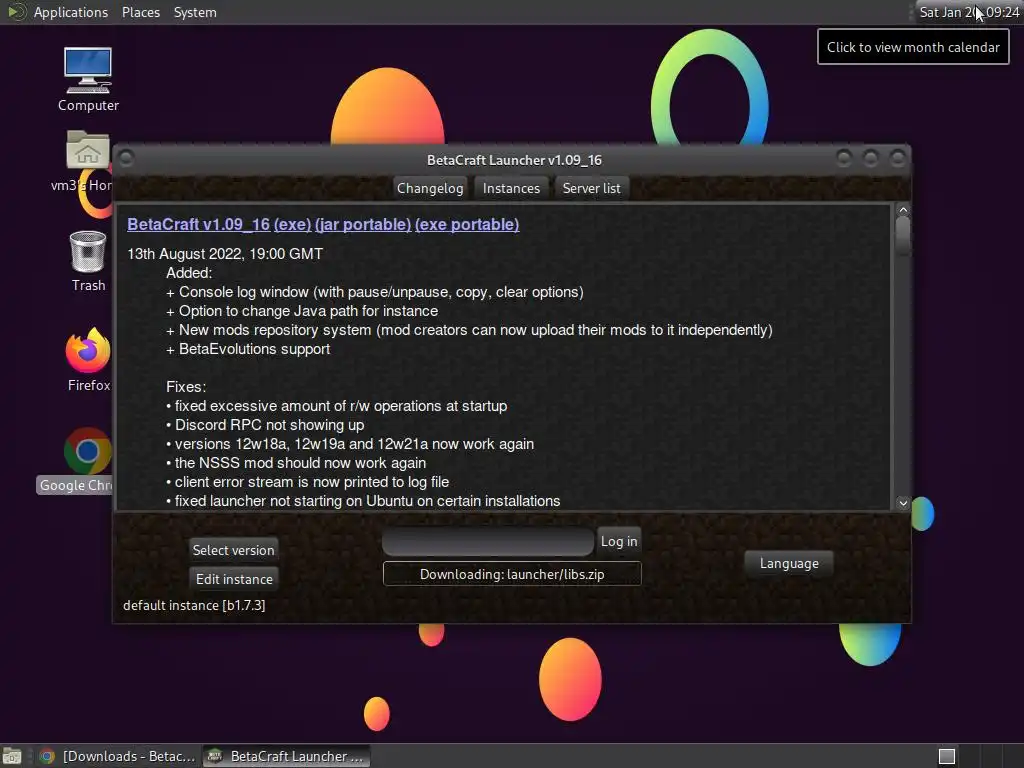This screenshot has height=768, width=1024.
Task: Click the changelog scrollbar down arrow
Action: tap(903, 502)
